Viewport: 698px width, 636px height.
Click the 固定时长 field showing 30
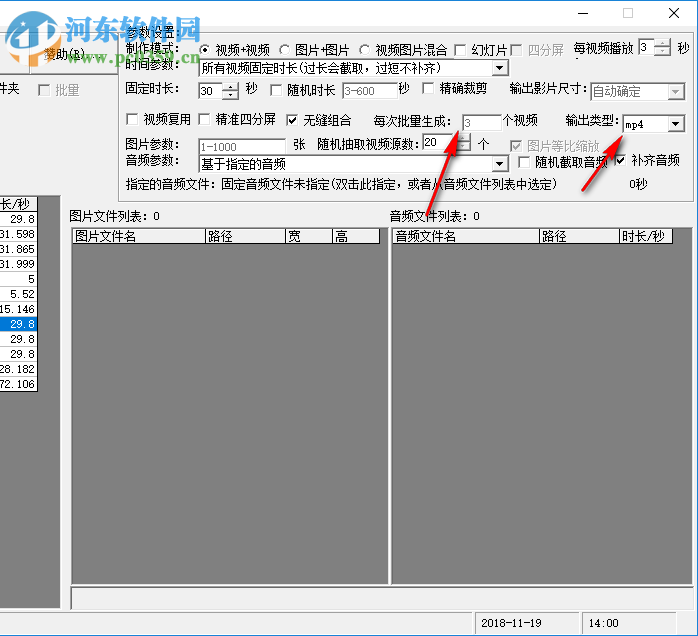(x=211, y=91)
